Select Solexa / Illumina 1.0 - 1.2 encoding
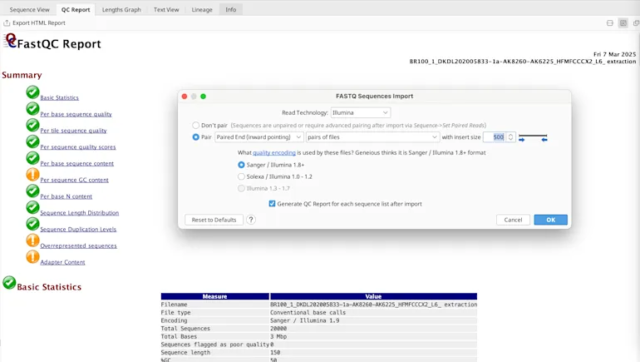 point(241,177)
